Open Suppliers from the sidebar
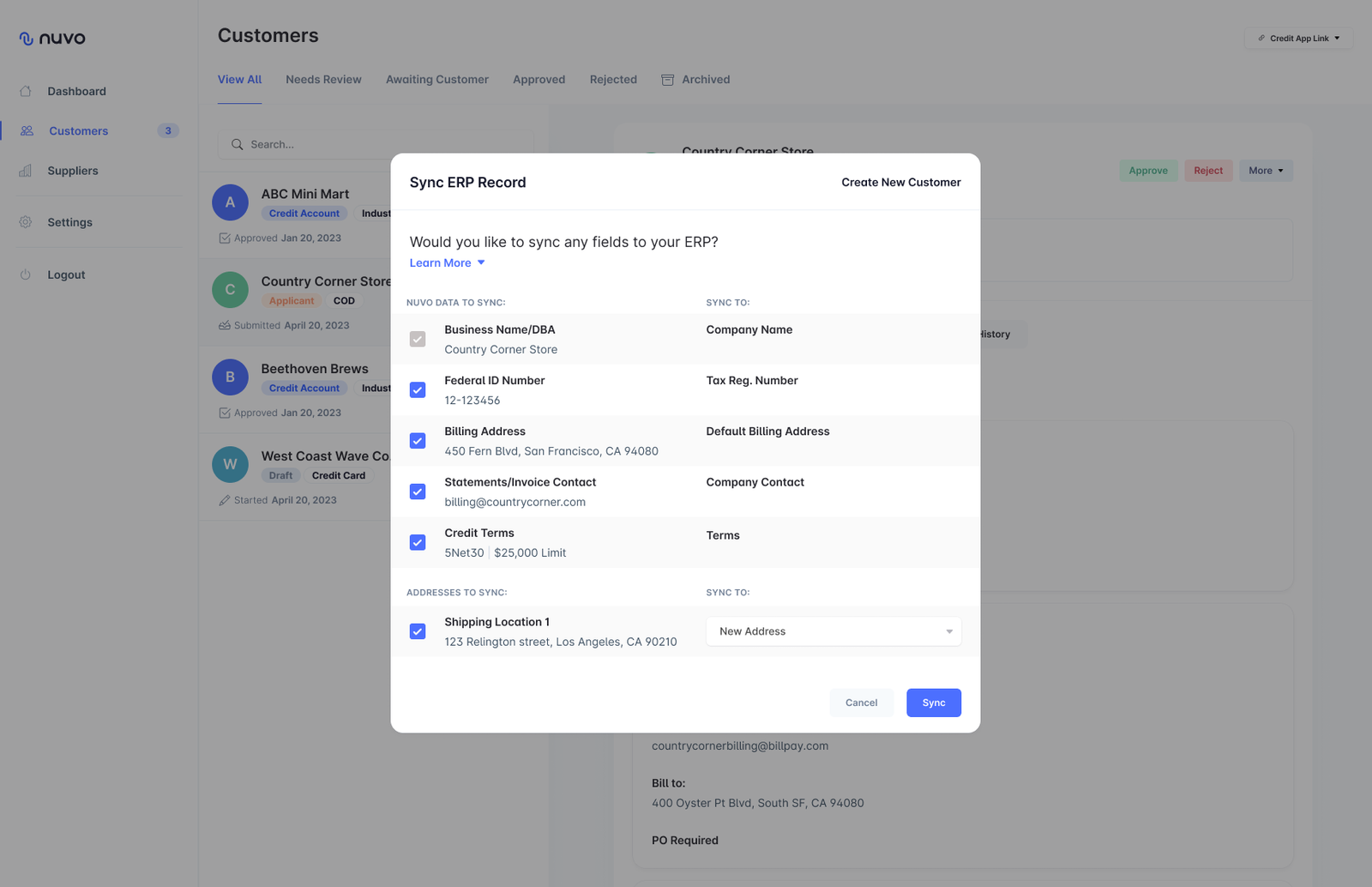The image size is (1372, 887). 73,171
